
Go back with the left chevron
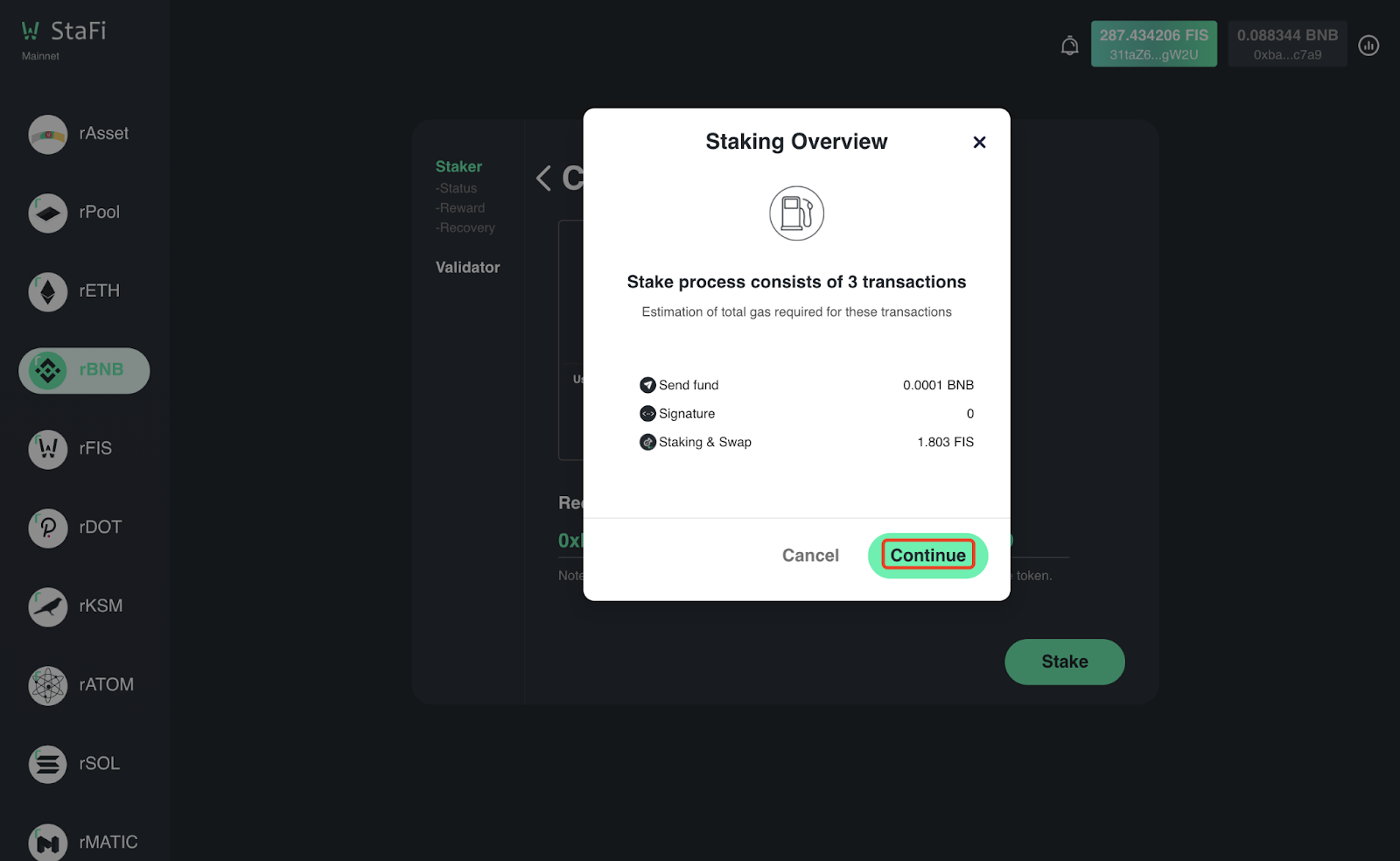coord(543,178)
